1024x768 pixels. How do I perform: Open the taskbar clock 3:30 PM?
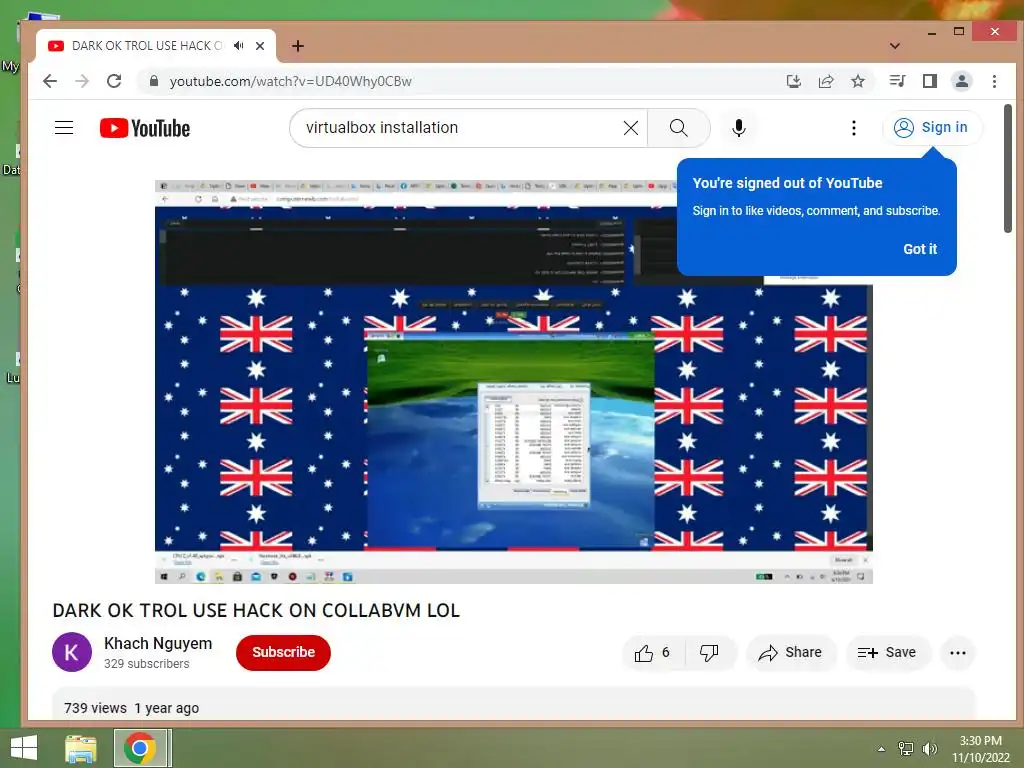click(980, 748)
